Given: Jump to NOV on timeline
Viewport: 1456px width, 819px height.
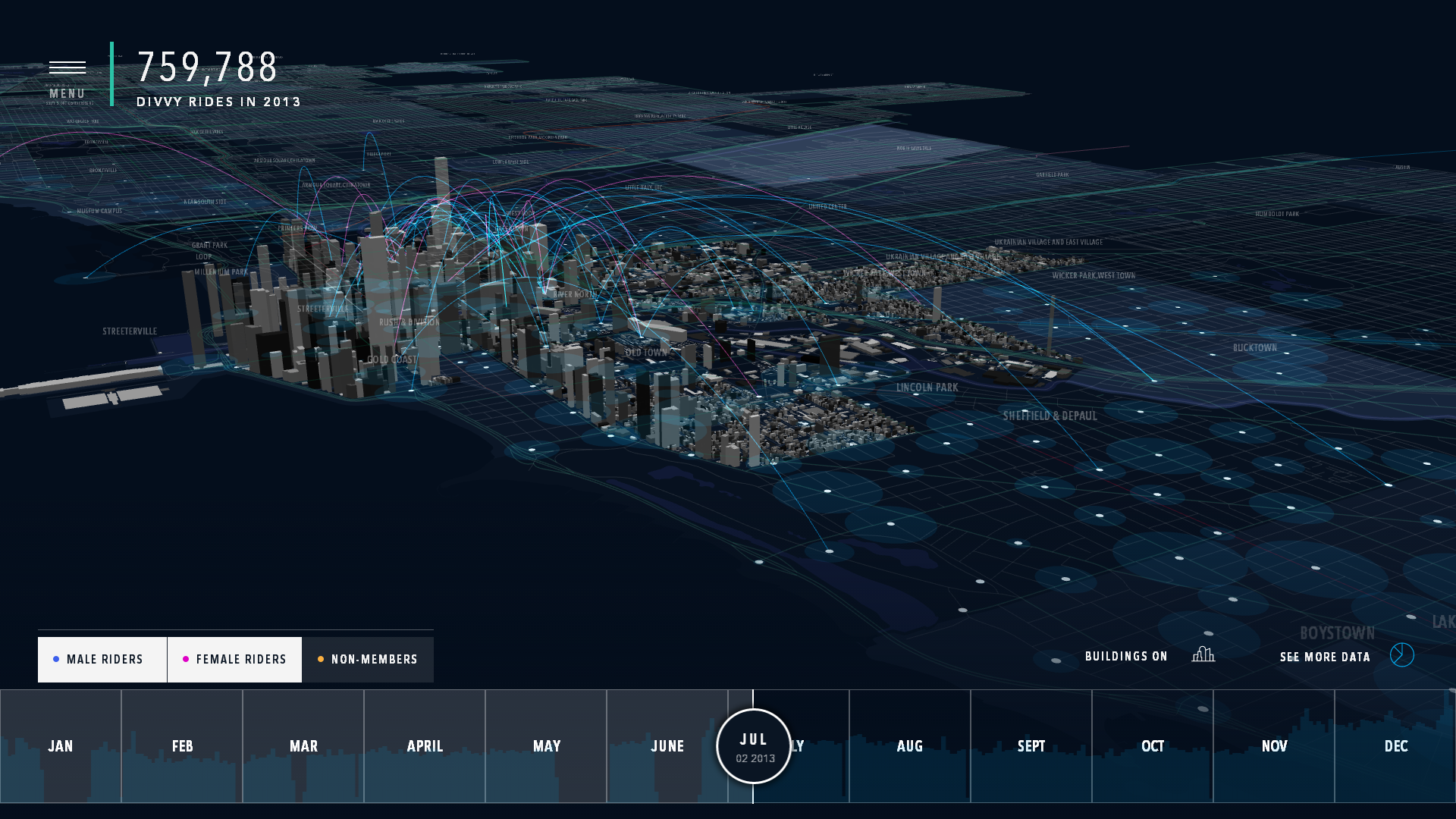Looking at the screenshot, I should 1275,746.
